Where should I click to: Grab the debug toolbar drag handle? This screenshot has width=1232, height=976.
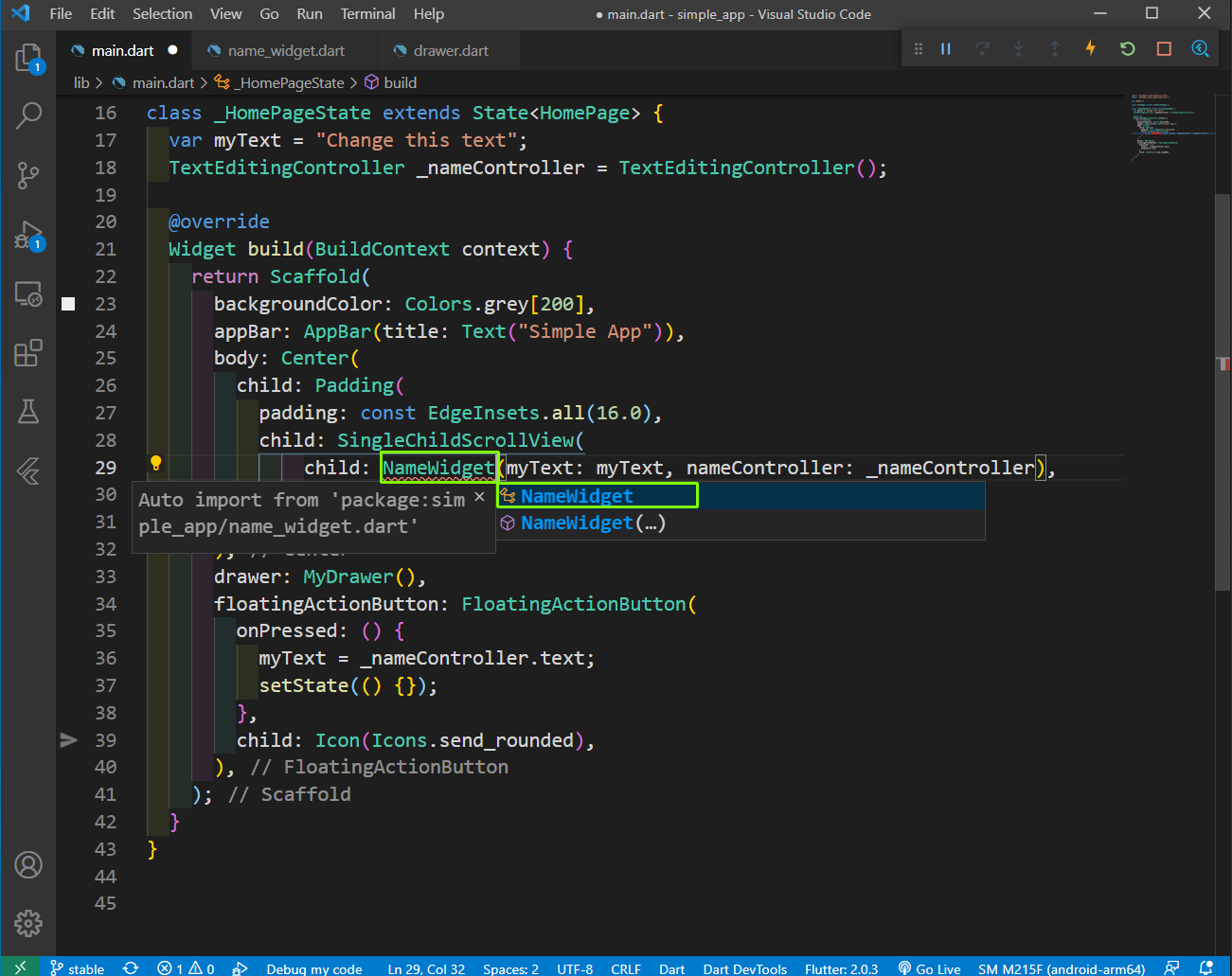(918, 49)
